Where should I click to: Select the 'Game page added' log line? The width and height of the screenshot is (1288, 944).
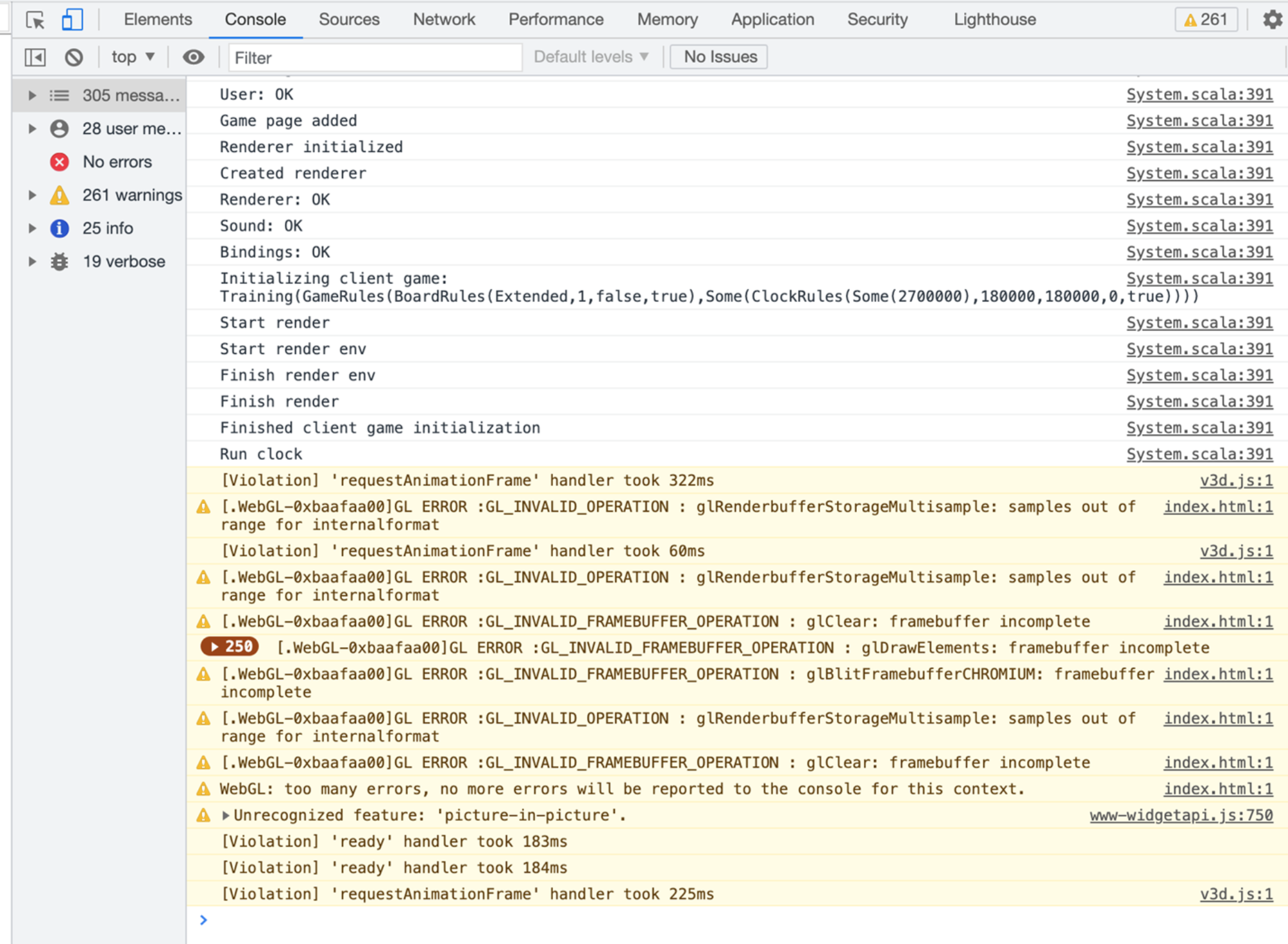pos(288,121)
